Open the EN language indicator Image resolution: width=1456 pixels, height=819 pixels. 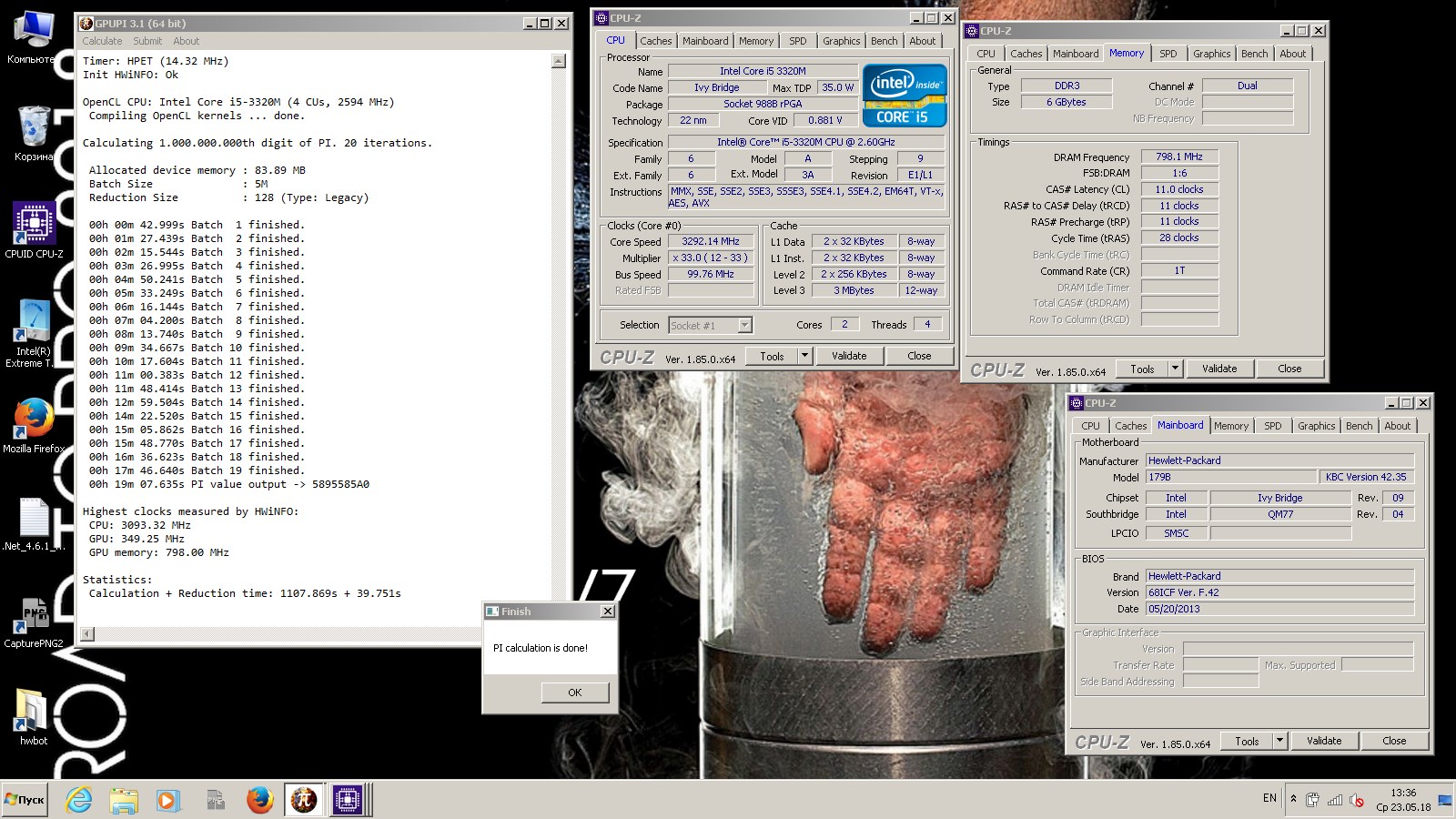click(1269, 798)
